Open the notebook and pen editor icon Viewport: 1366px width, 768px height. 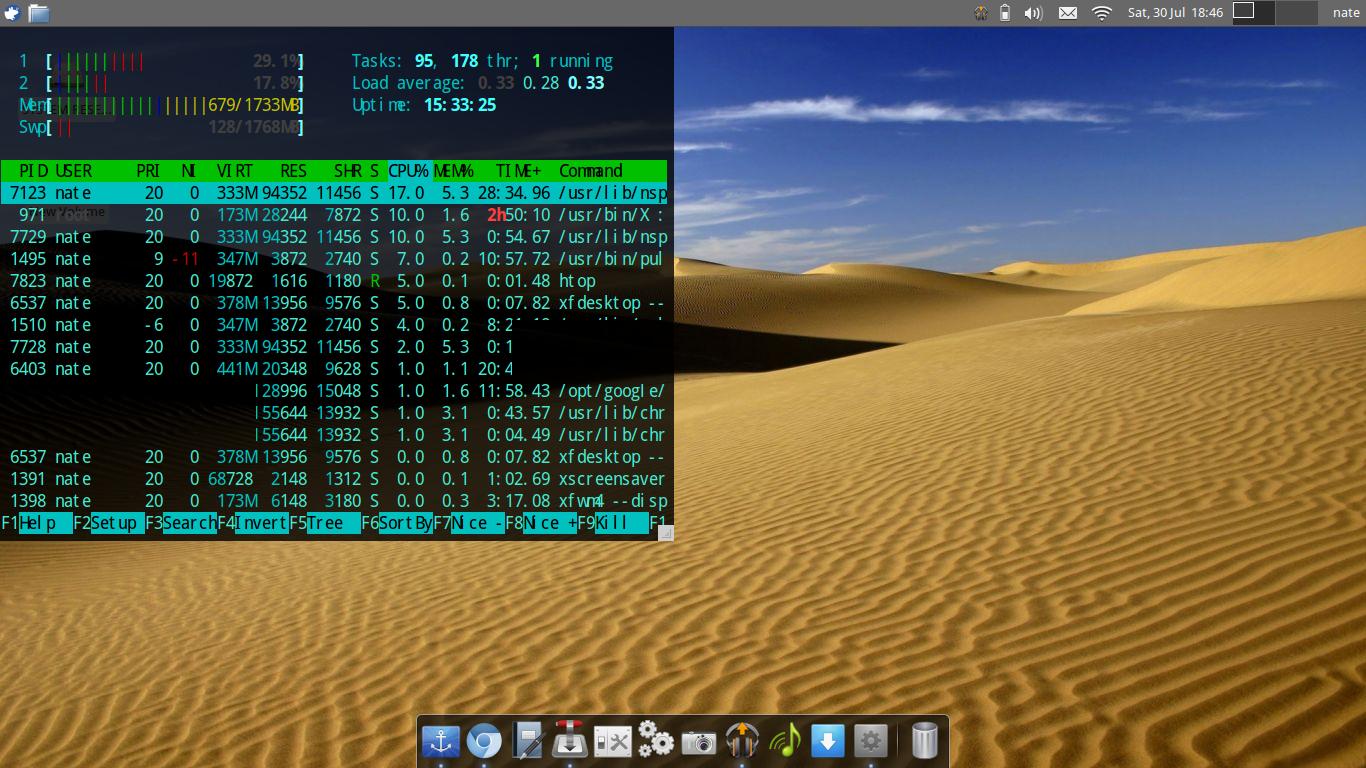tap(527, 741)
